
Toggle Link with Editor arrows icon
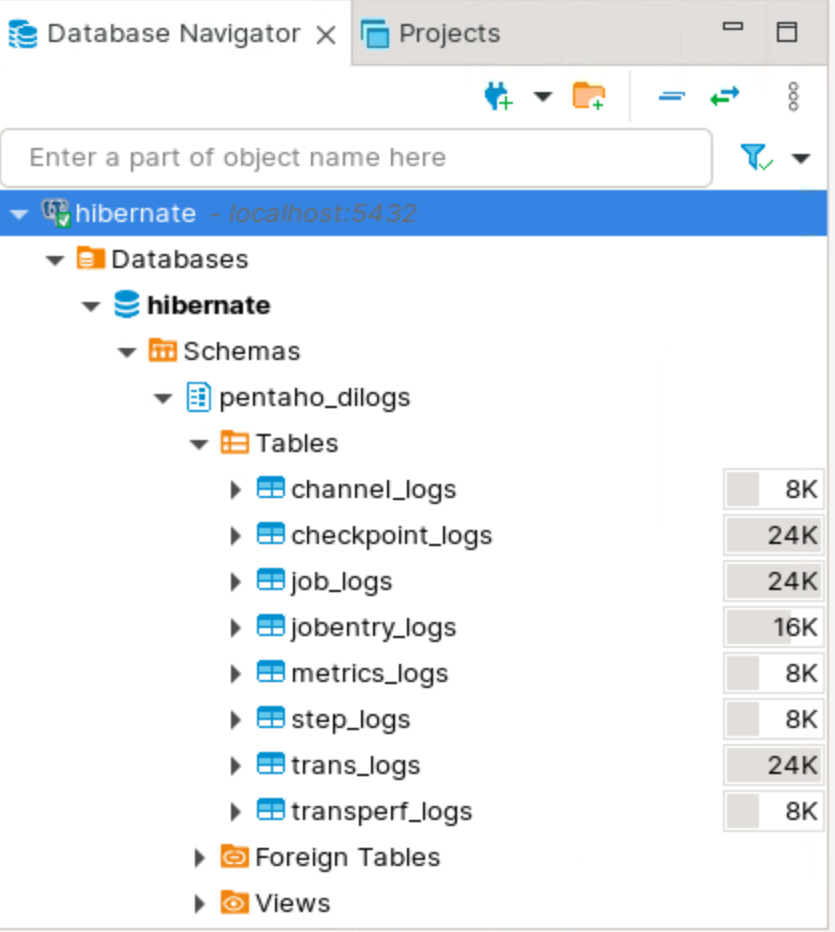(724, 96)
